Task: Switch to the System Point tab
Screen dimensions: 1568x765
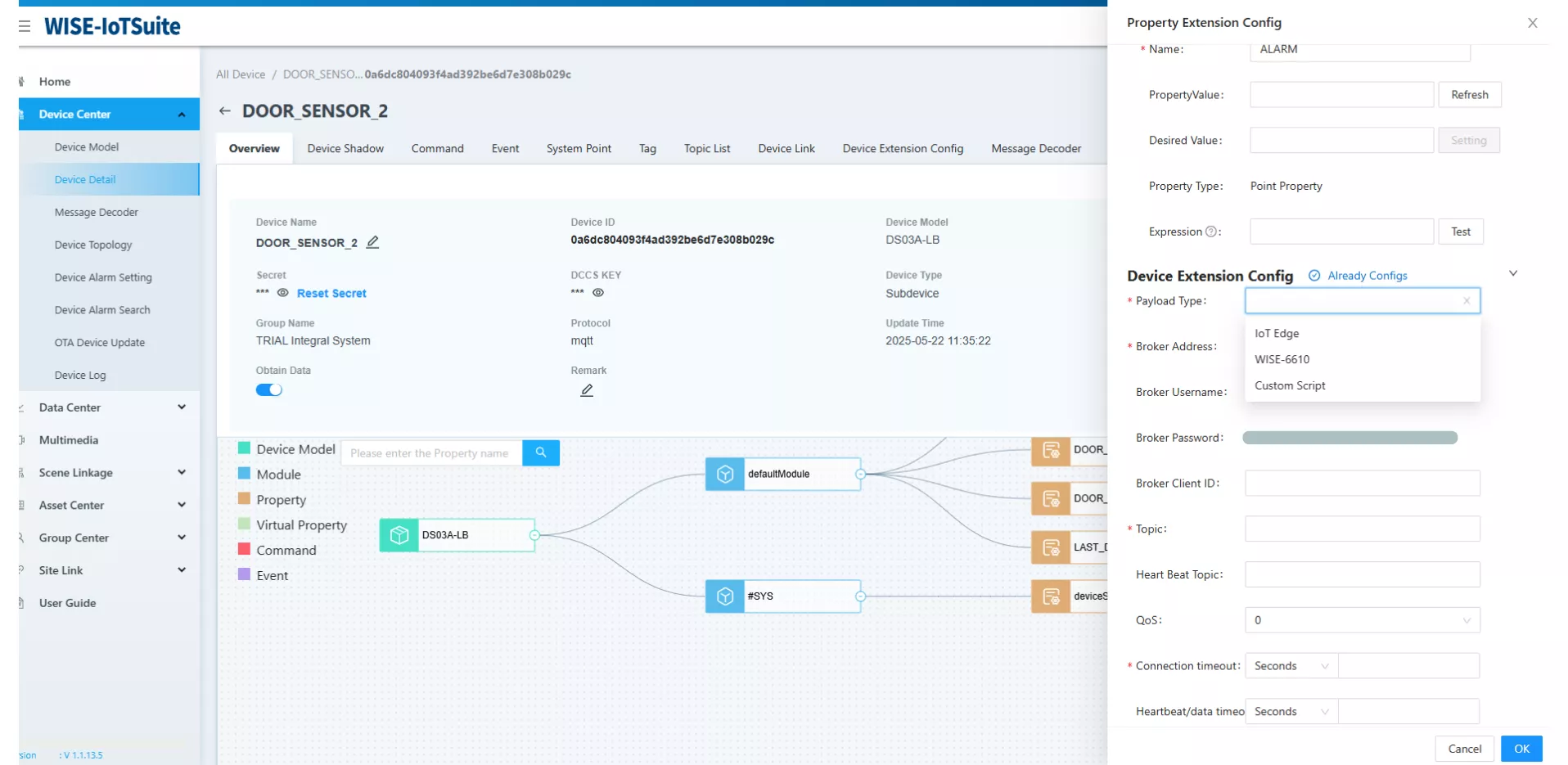Action: 579,148
